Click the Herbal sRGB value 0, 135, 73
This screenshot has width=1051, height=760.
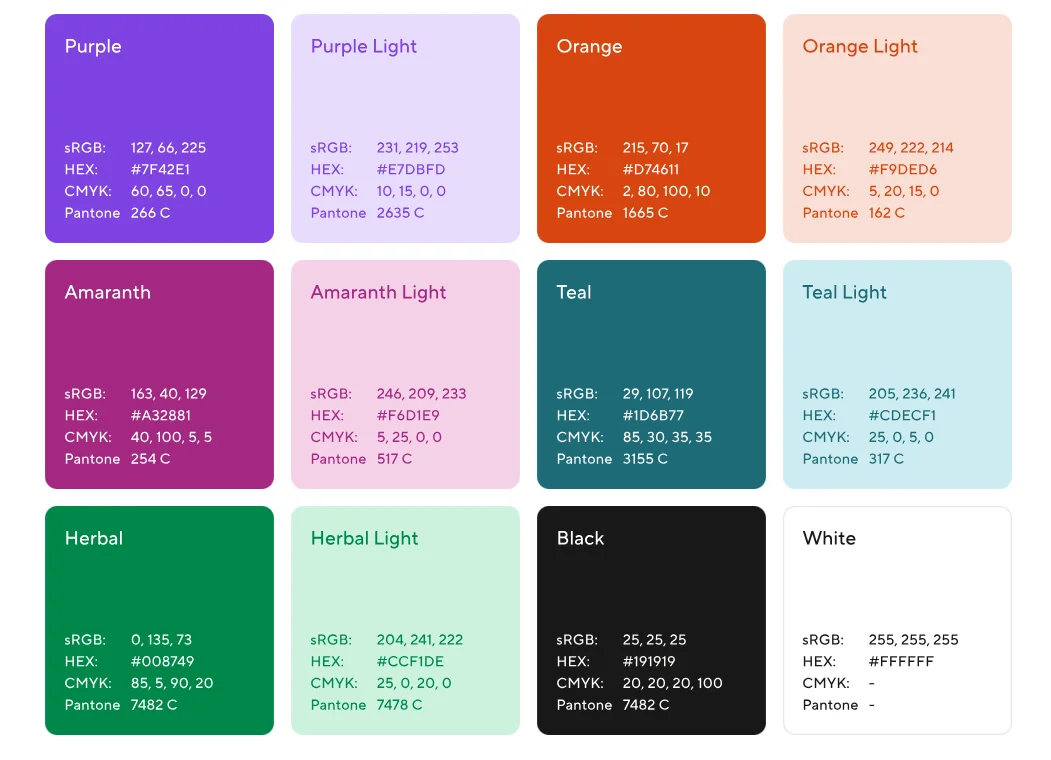coord(161,639)
